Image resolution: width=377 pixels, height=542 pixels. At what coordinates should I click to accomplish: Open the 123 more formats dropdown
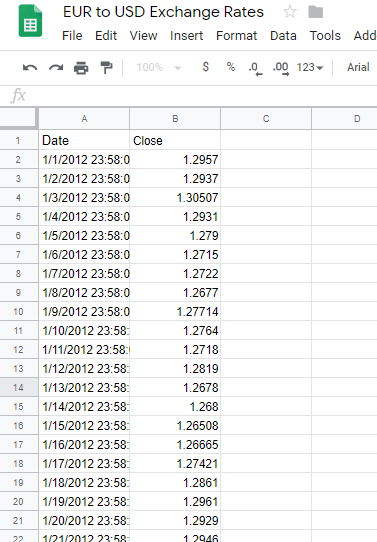click(x=310, y=67)
